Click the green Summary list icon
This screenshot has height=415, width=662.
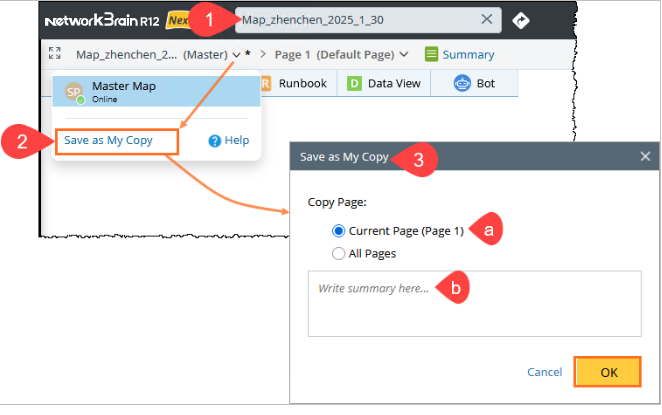point(431,54)
